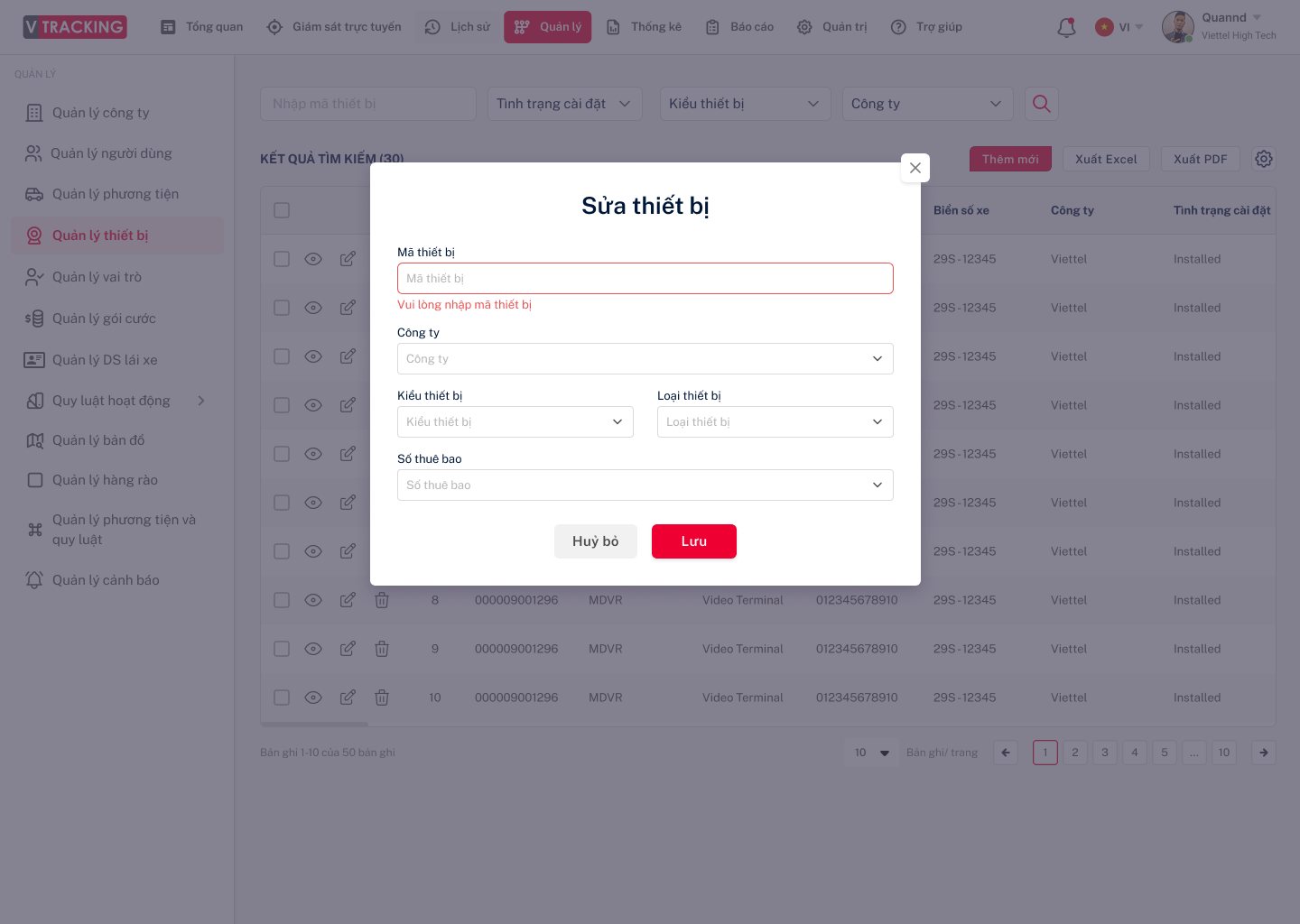Open VI language selector
This screenshot has height=924, width=1300.
point(1119,27)
